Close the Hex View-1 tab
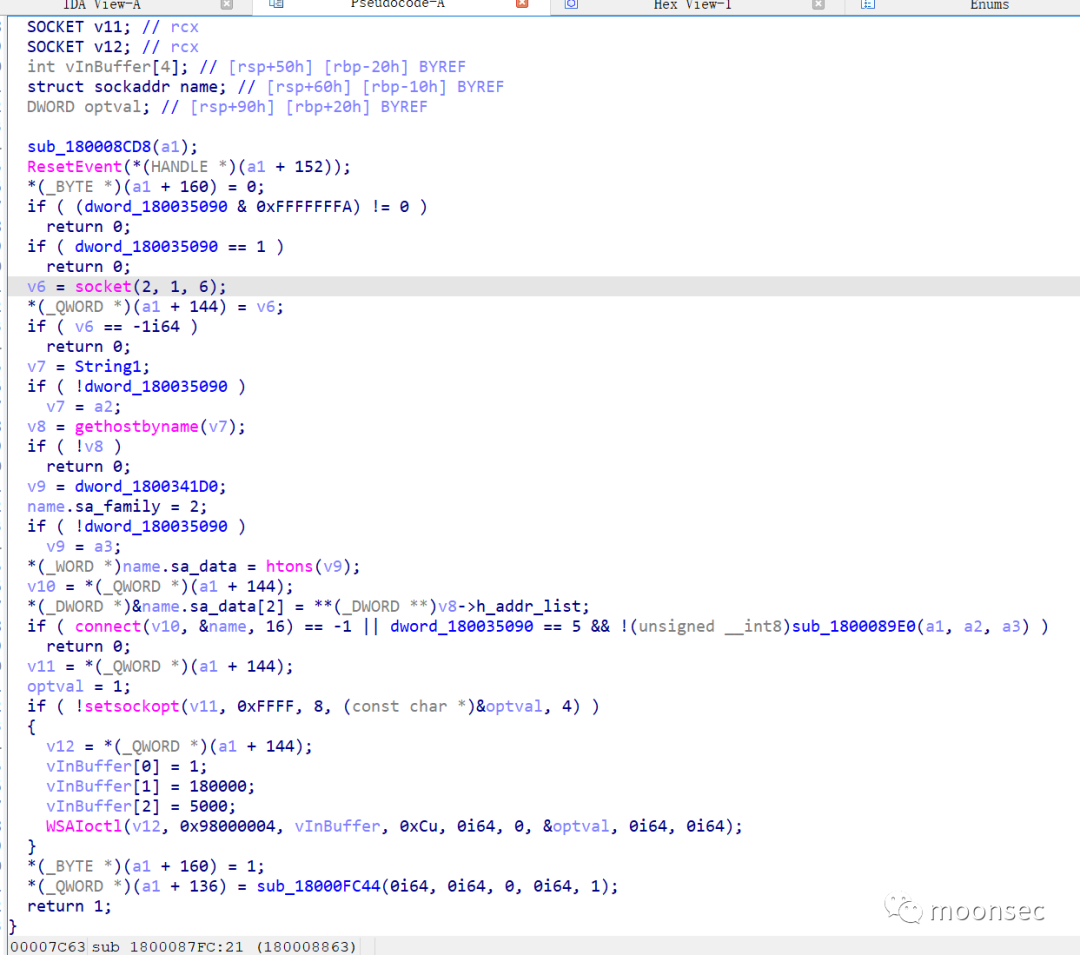Screen dimensions: 1080x955 coord(818,5)
